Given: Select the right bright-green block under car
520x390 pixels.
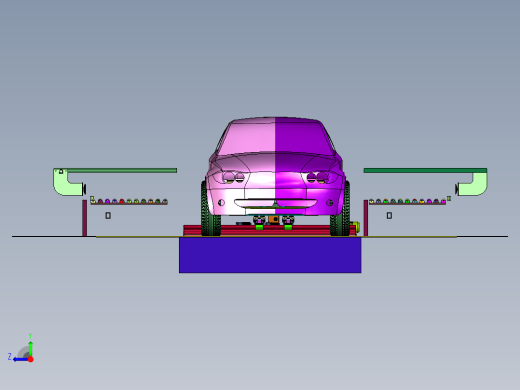Looking at the screenshot, I should click(x=288, y=227).
